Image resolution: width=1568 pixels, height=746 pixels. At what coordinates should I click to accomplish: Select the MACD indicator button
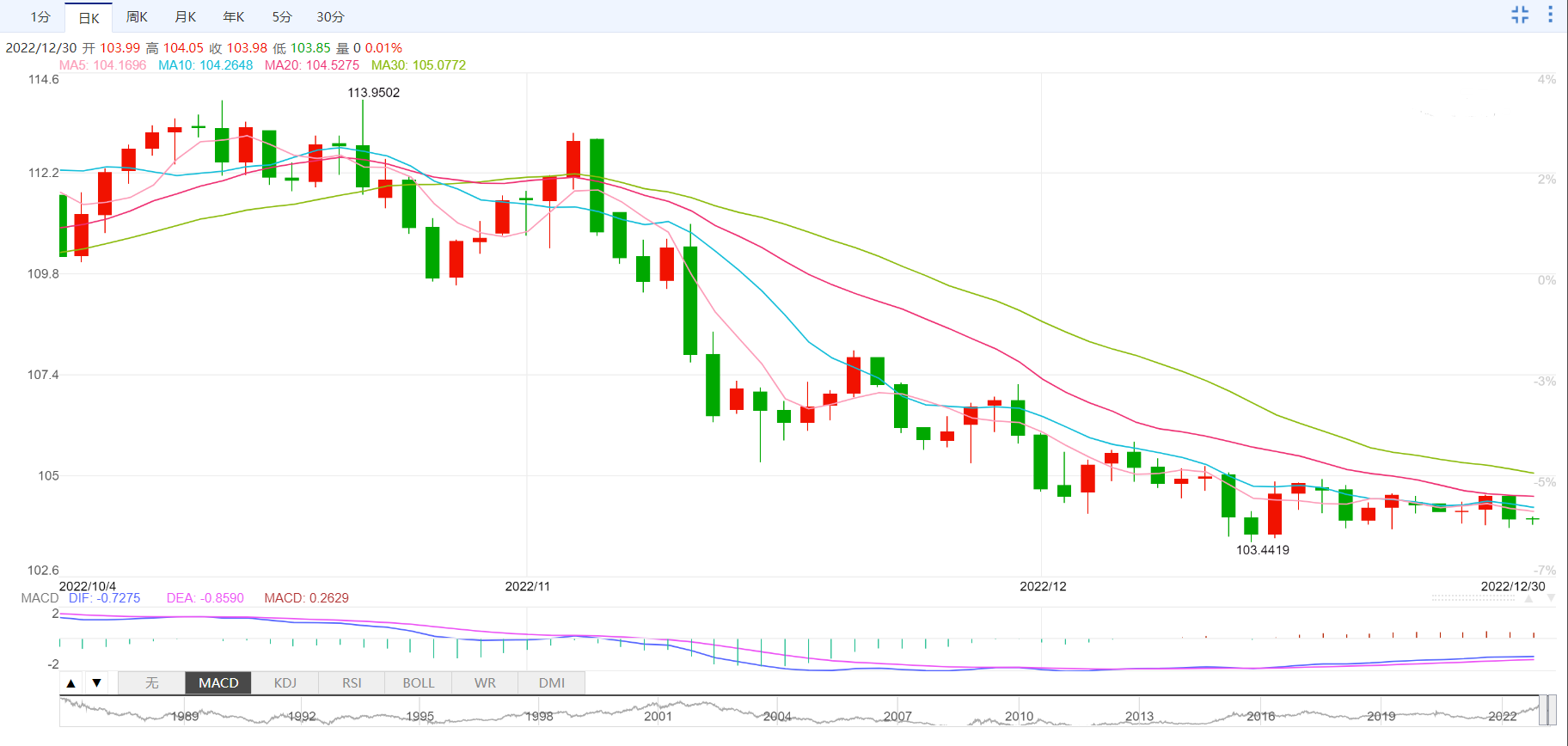[x=218, y=683]
